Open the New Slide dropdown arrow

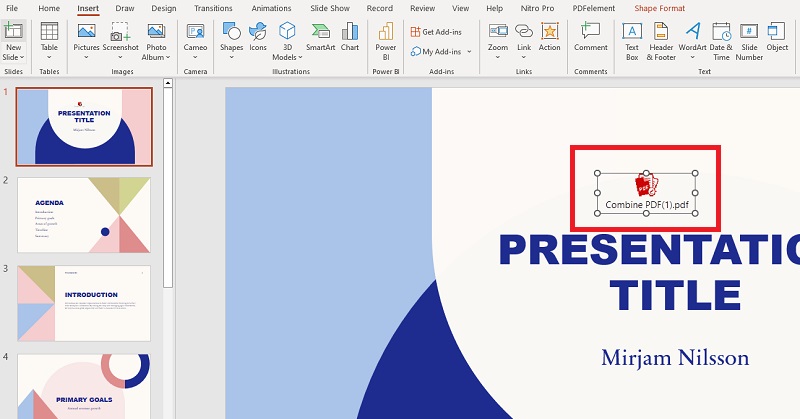click(22, 57)
